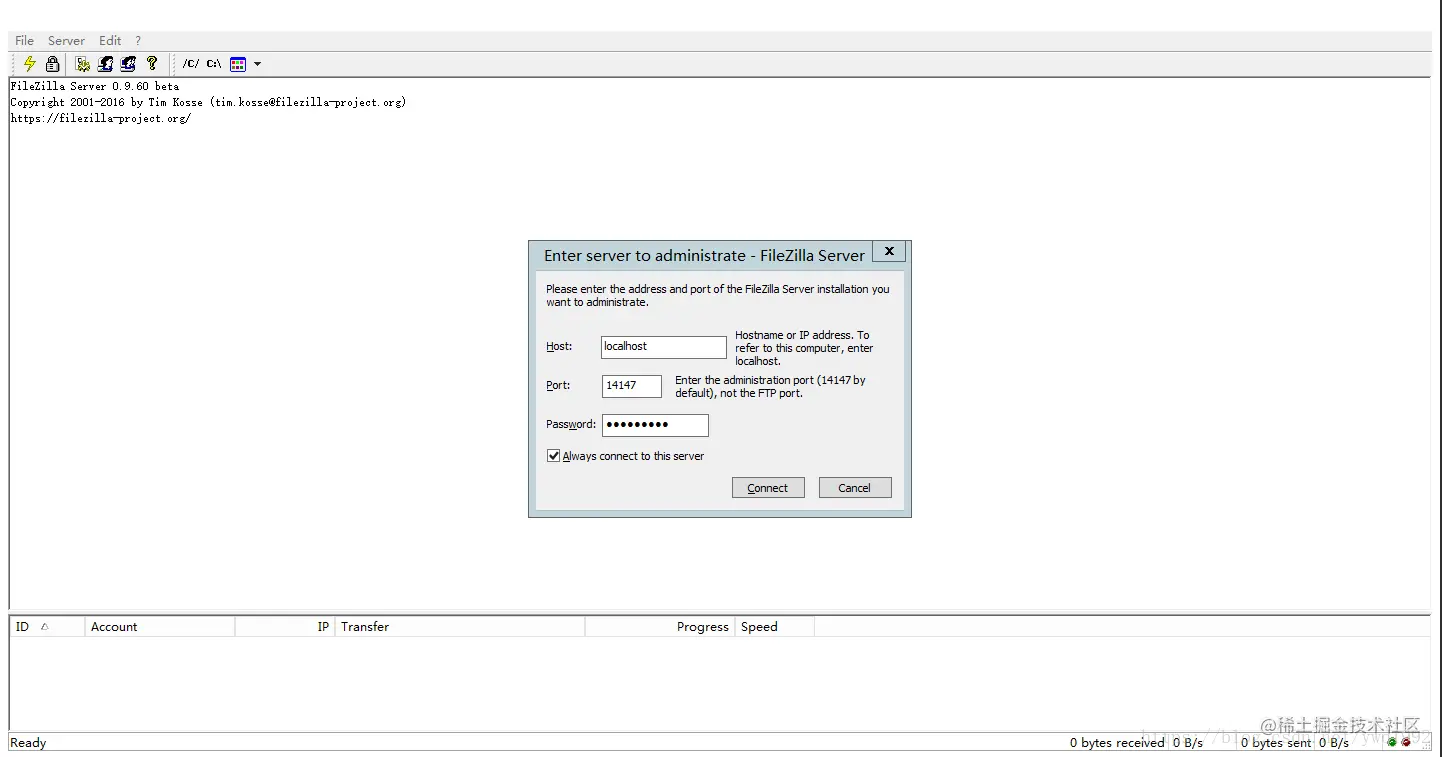Sort by the Transfer column header

(x=460, y=627)
